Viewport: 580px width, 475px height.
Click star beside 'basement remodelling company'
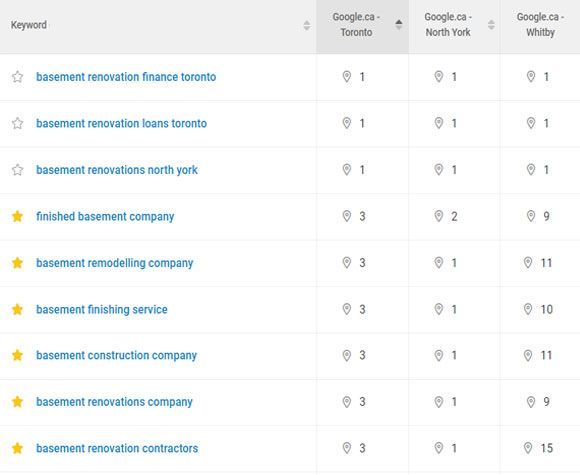click(x=17, y=263)
